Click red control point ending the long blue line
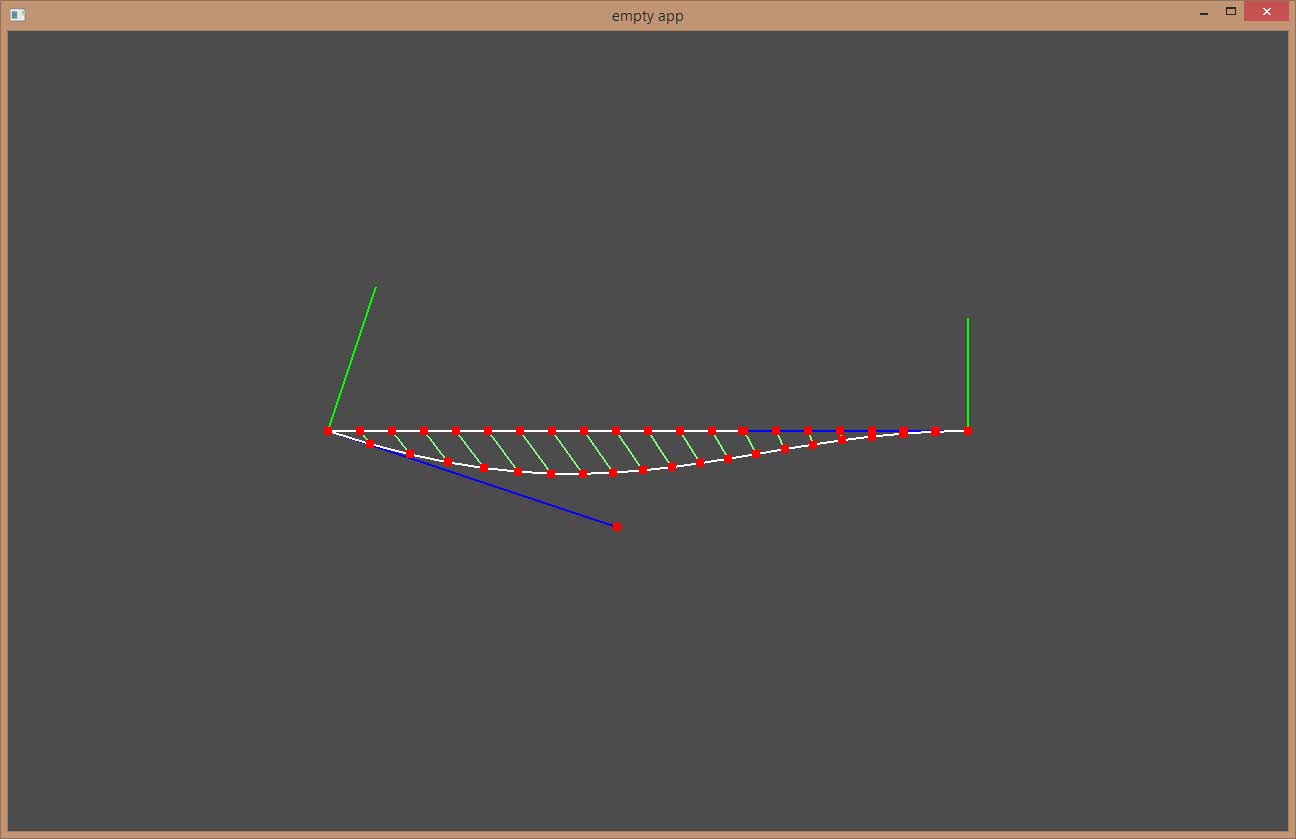This screenshot has height=839, width=1296. [x=617, y=527]
